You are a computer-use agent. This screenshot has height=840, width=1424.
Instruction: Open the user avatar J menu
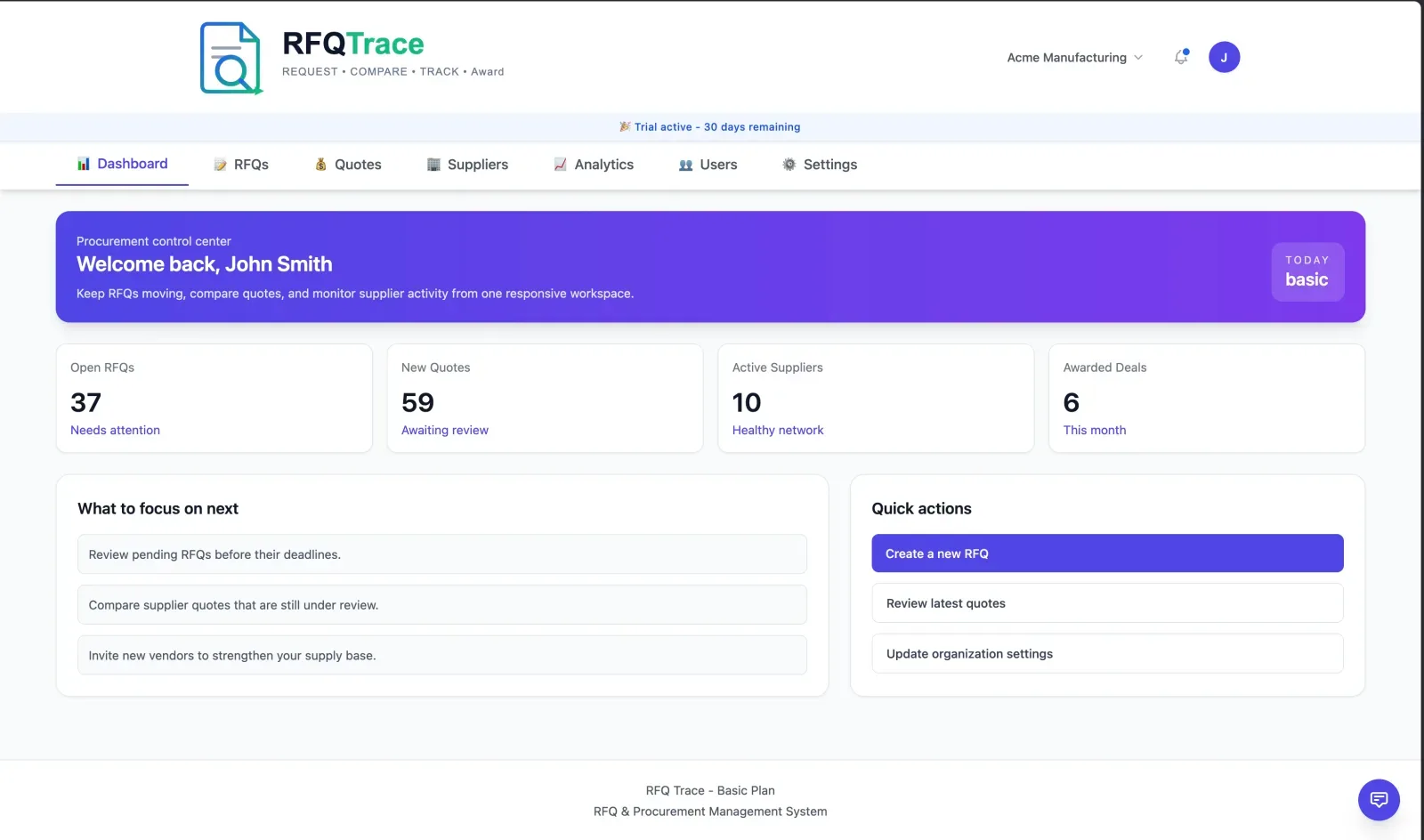[1224, 57]
